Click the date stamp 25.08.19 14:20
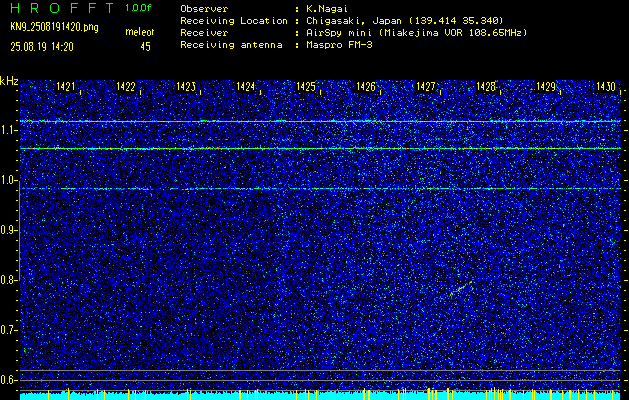This screenshot has width=629, height=400. pos(42,47)
